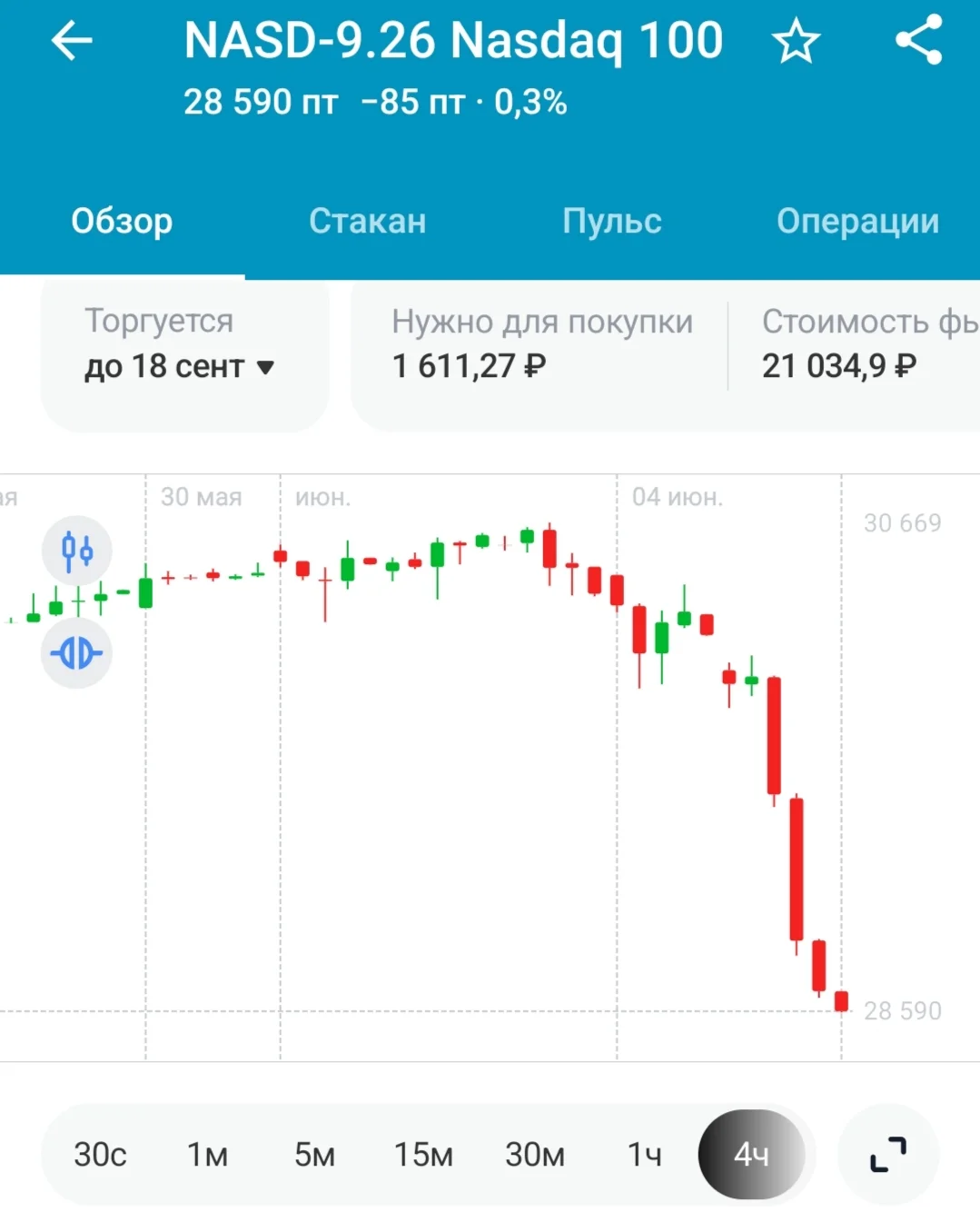Share the Nasdaq 100 futures page

(x=918, y=41)
